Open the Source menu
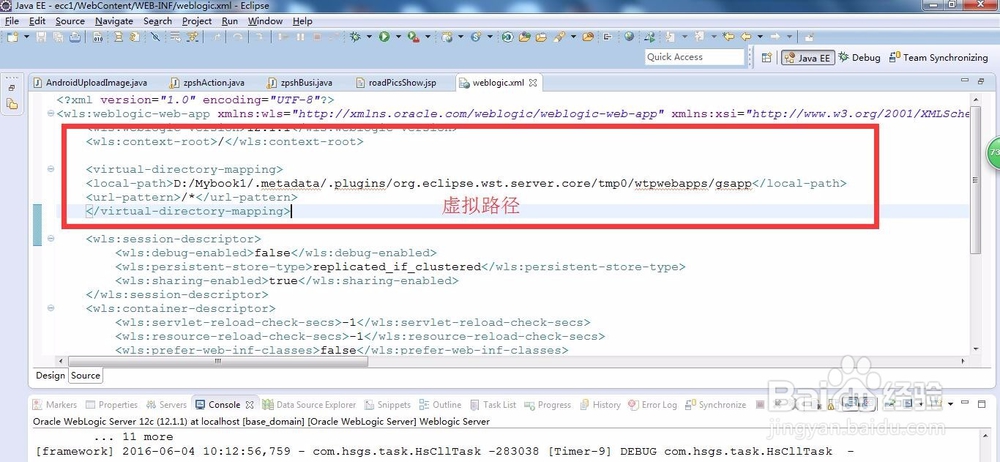 [70, 21]
